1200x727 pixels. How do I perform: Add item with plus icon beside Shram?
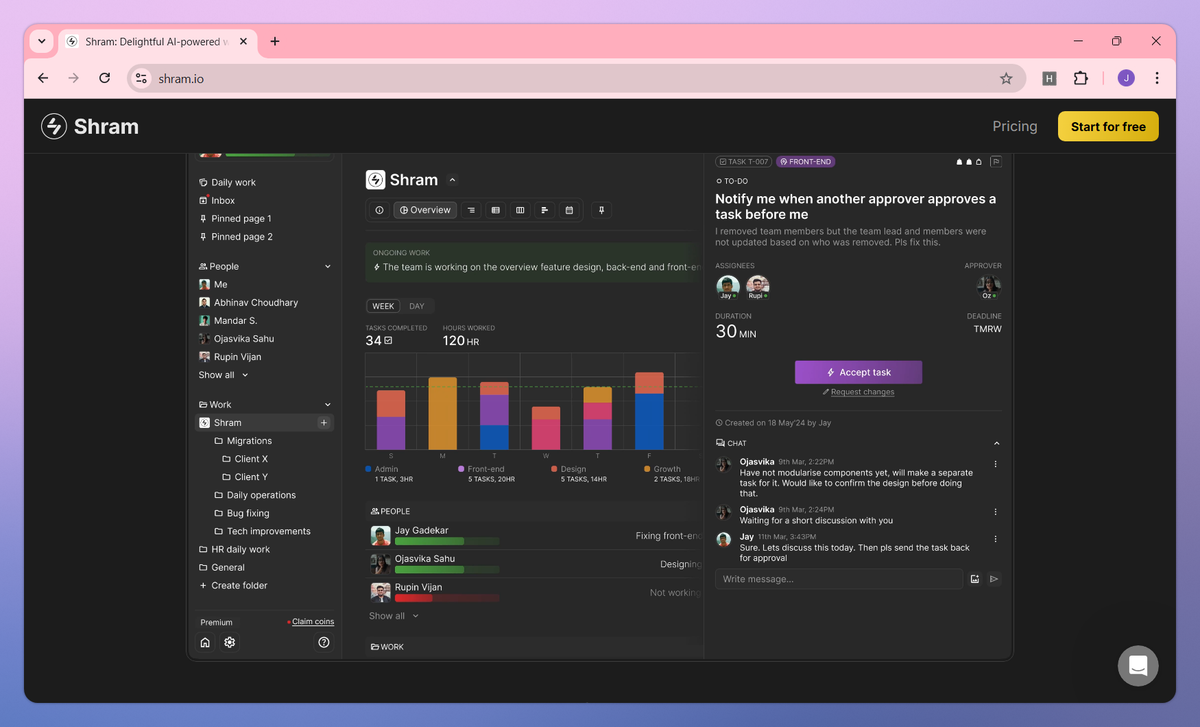tap(323, 423)
